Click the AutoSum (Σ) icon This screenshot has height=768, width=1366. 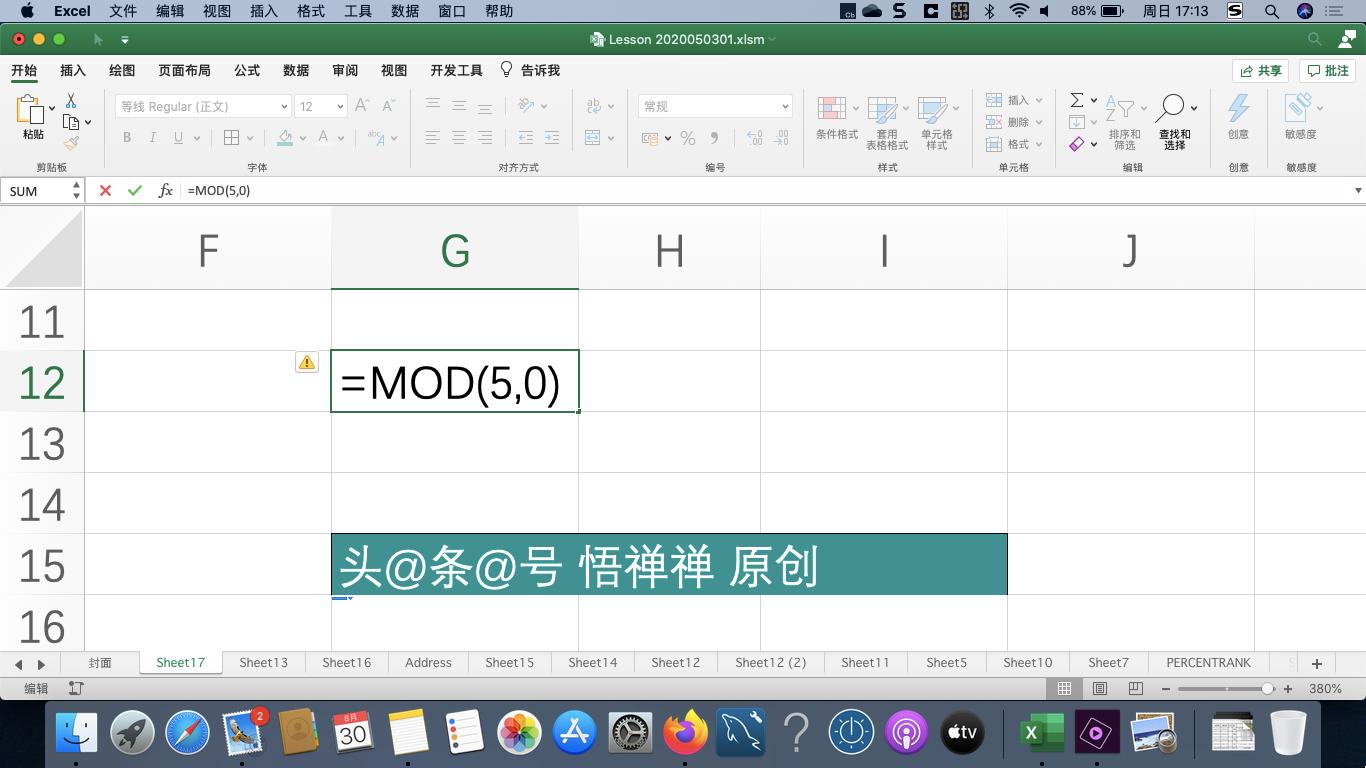pos(1077,99)
